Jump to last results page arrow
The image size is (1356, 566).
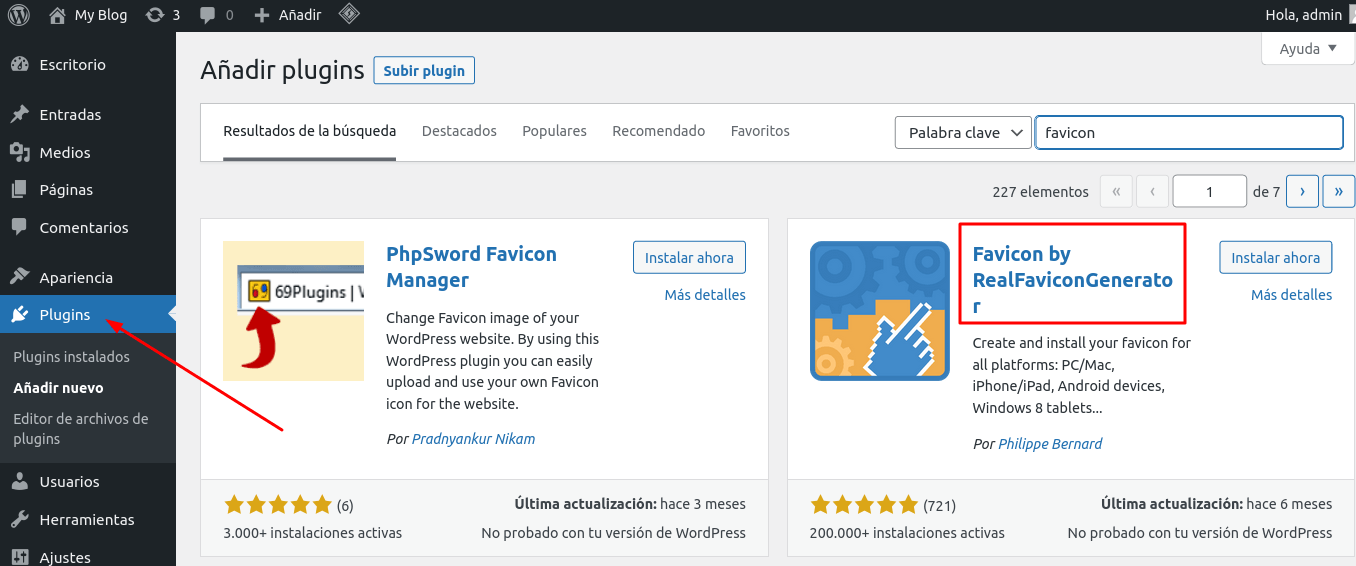tap(1338, 191)
